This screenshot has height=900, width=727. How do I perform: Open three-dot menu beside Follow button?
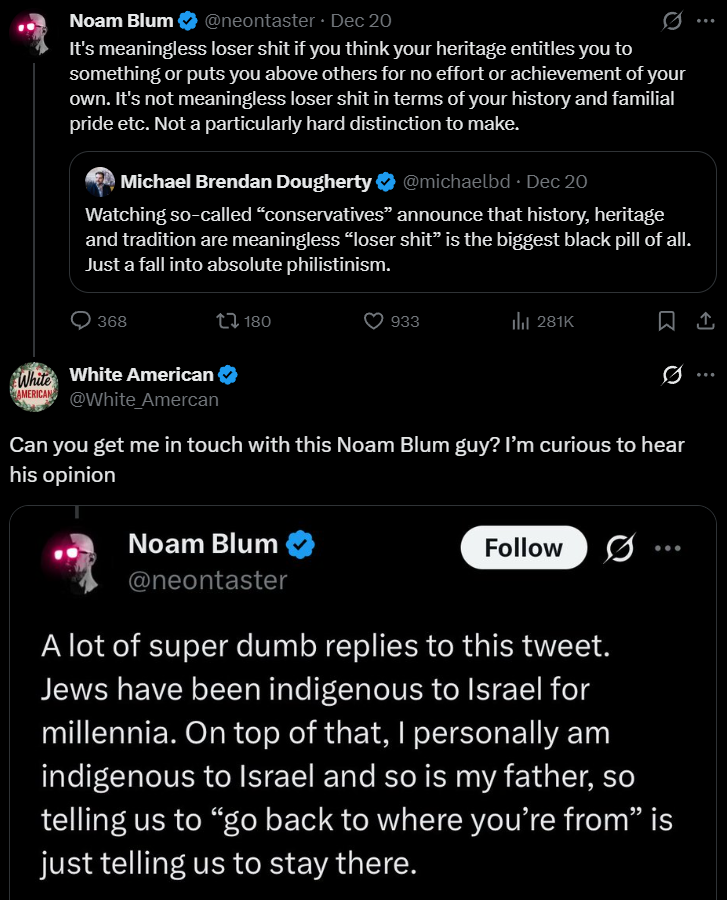[667, 548]
